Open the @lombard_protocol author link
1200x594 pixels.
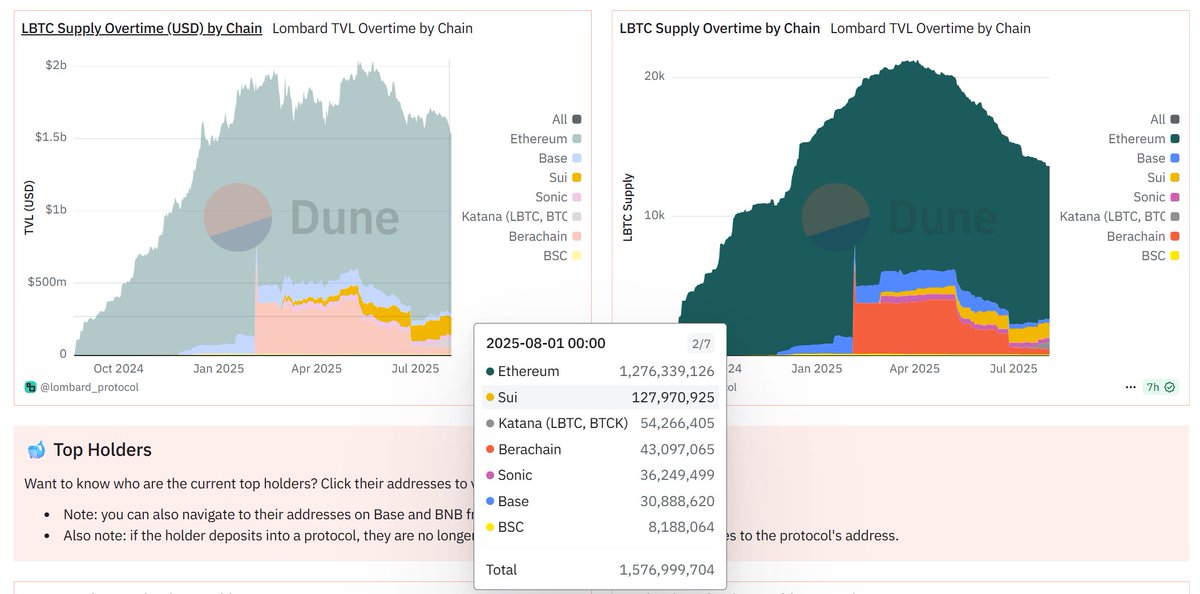pyautogui.click(x=90, y=387)
